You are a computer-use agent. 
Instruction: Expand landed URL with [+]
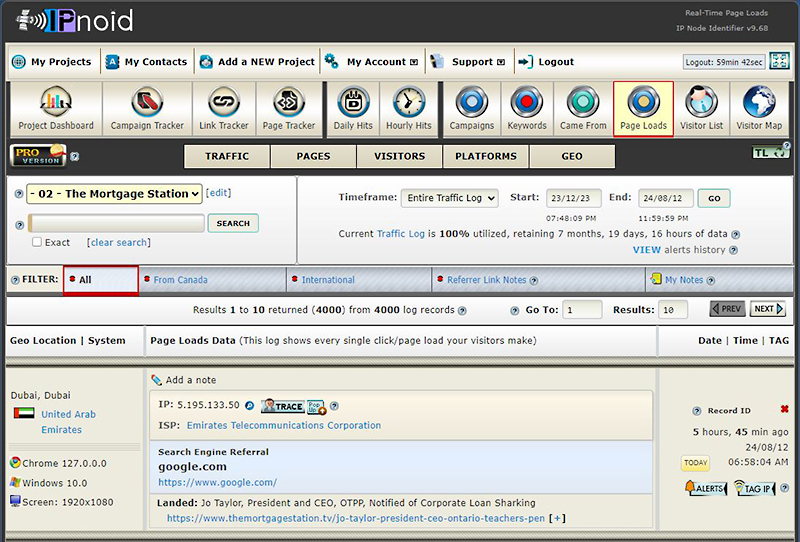557,518
